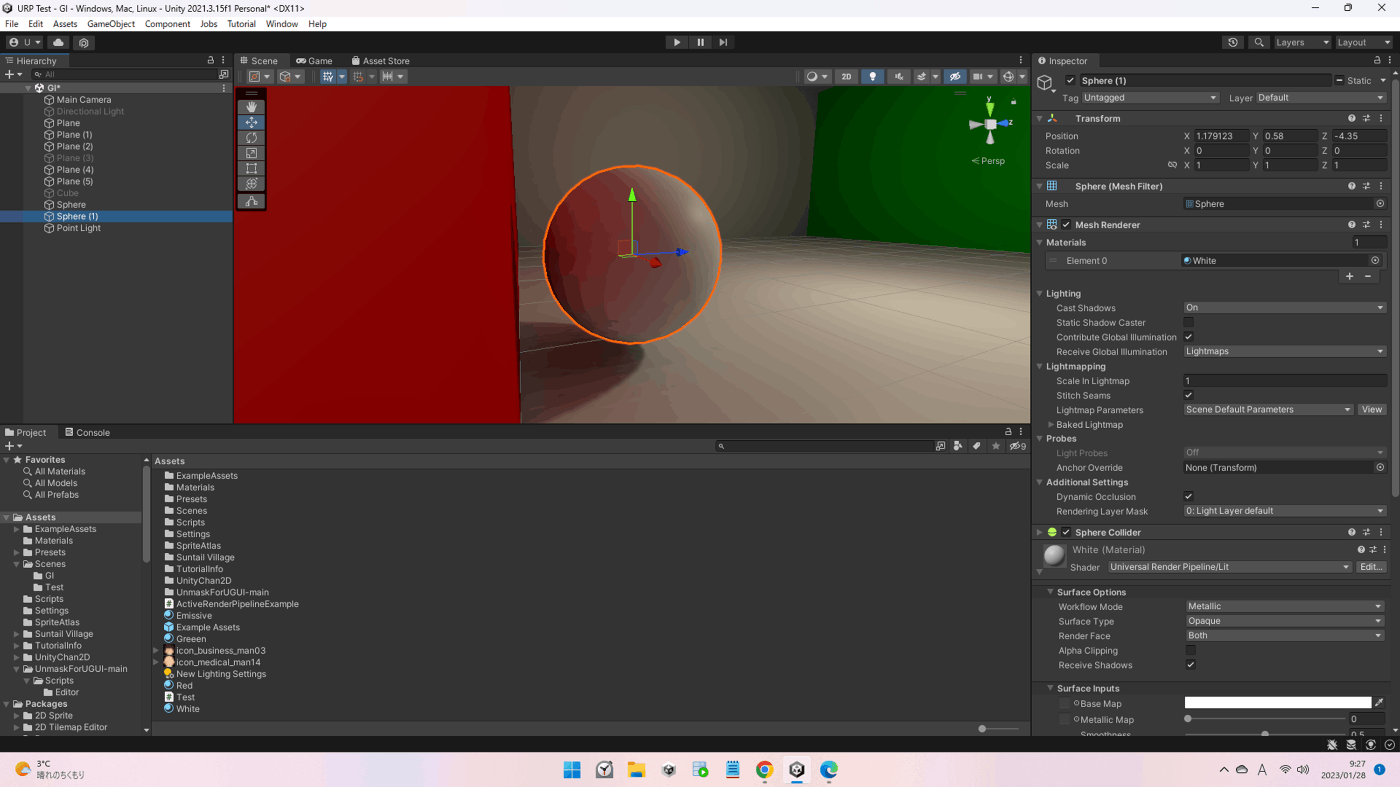Switch to the Console tab
The width and height of the screenshot is (1400, 787).
pos(87,432)
